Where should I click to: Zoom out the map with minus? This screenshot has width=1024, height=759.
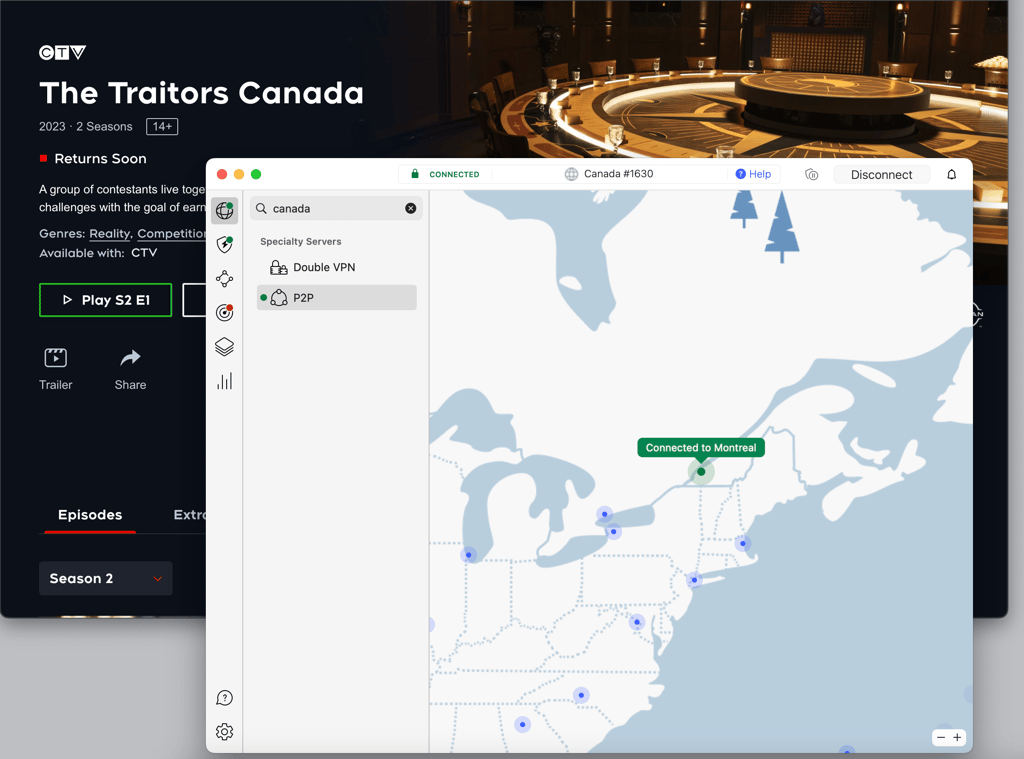tap(941, 737)
